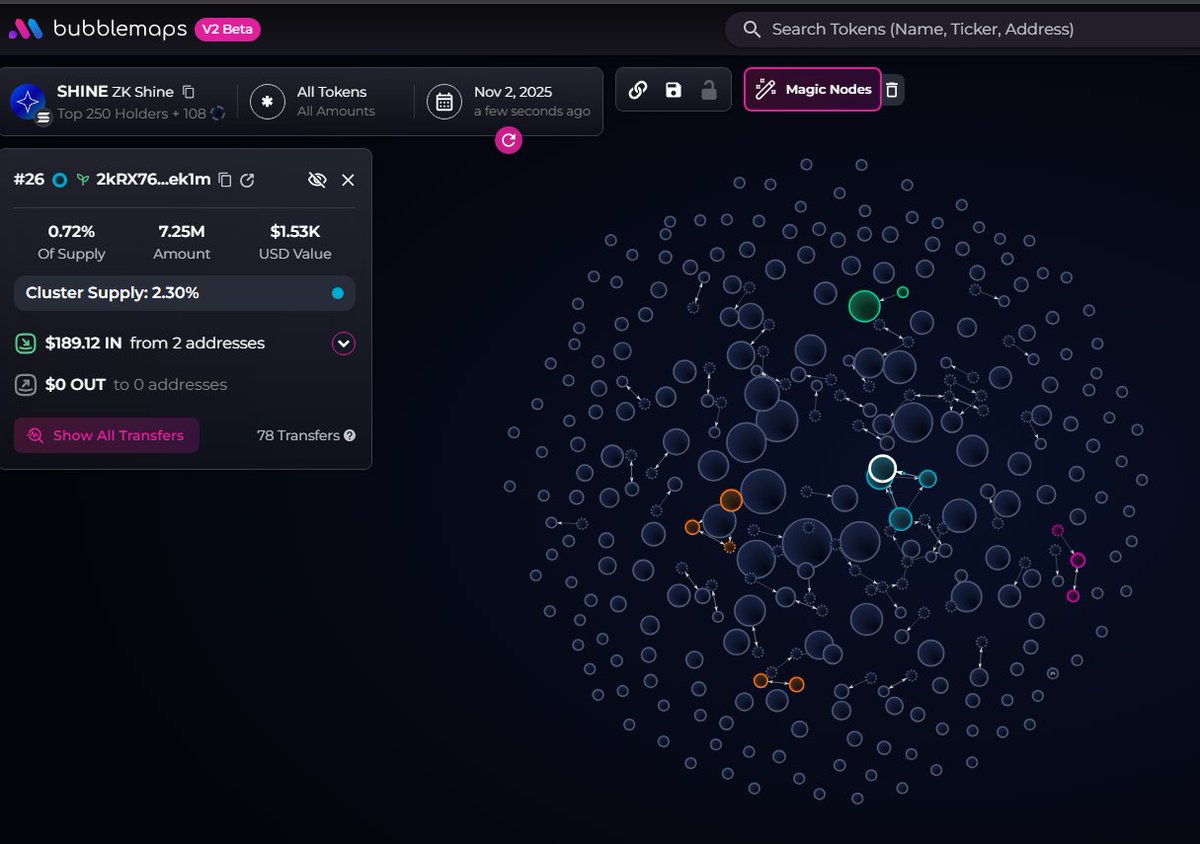Copy address 2kRX76...ek1m
This screenshot has width=1200, height=844.
pyautogui.click(x=225, y=180)
